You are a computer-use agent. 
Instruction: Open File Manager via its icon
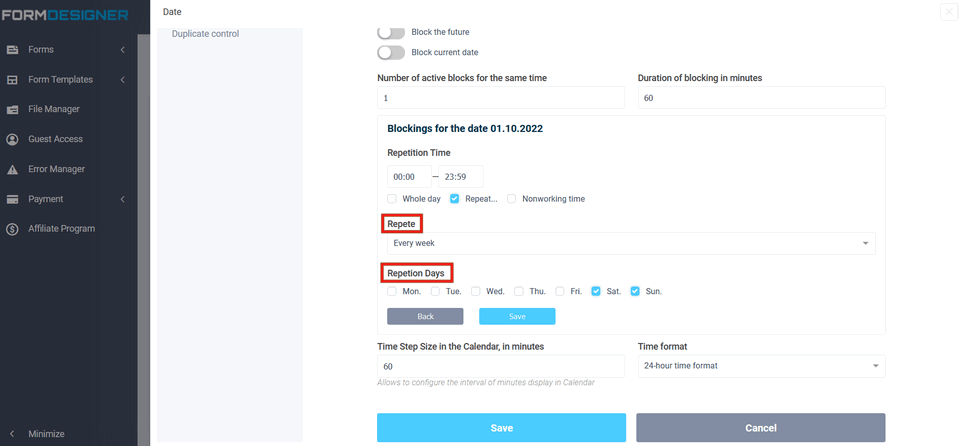click(13, 110)
